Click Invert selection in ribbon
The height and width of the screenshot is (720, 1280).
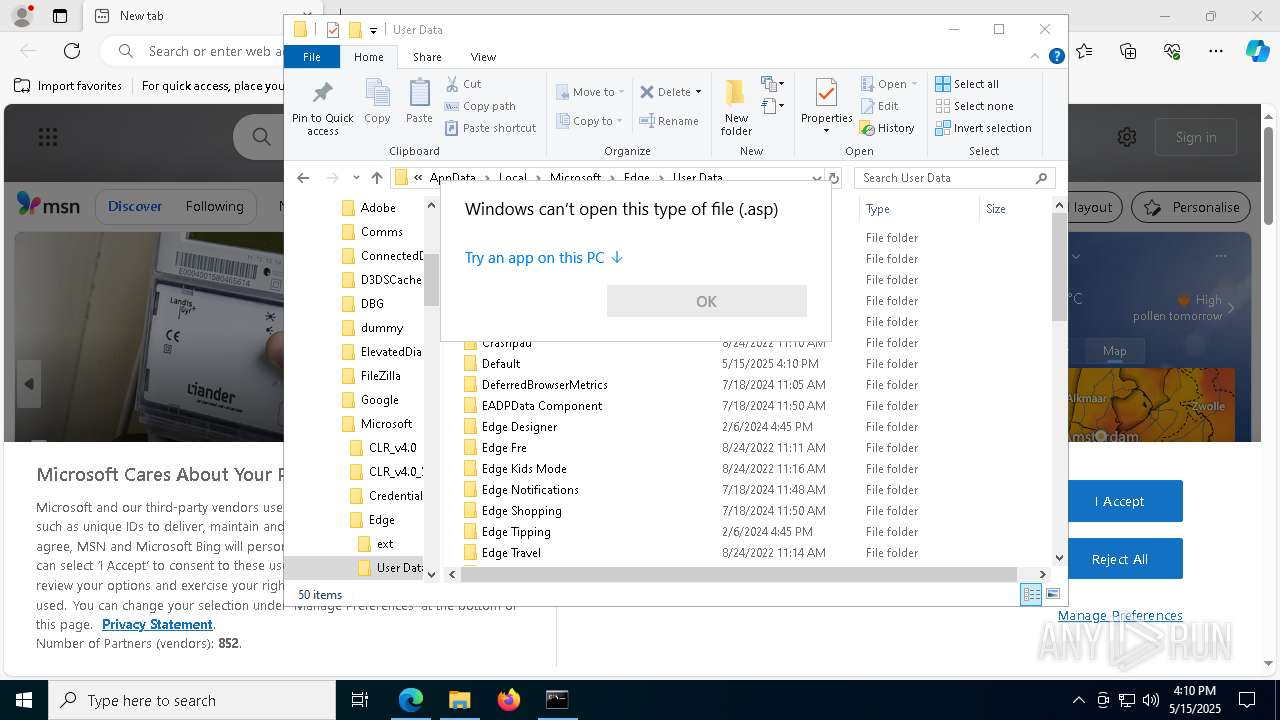[x=983, y=128]
